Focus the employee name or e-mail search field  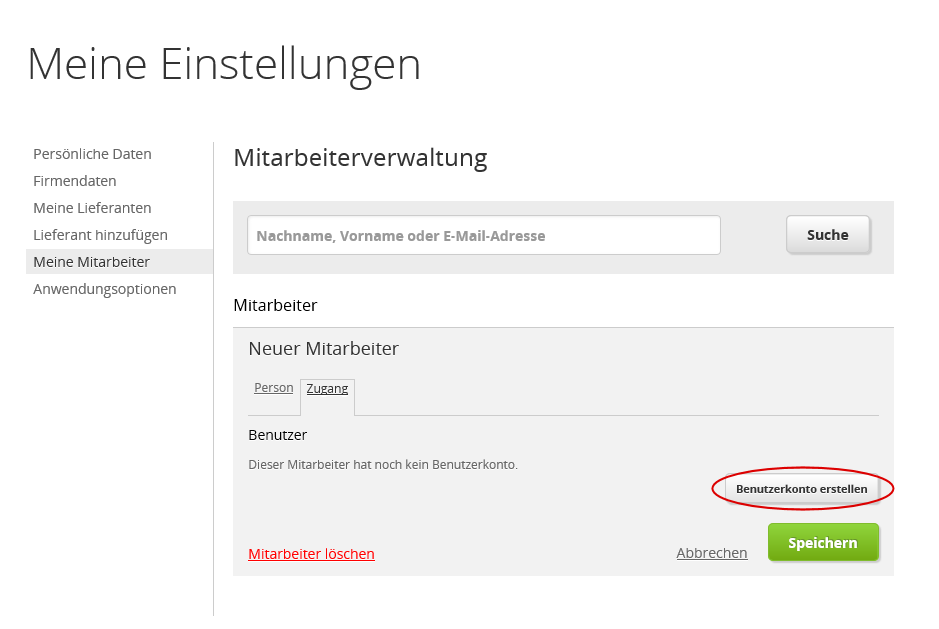[x=484, y=236]
